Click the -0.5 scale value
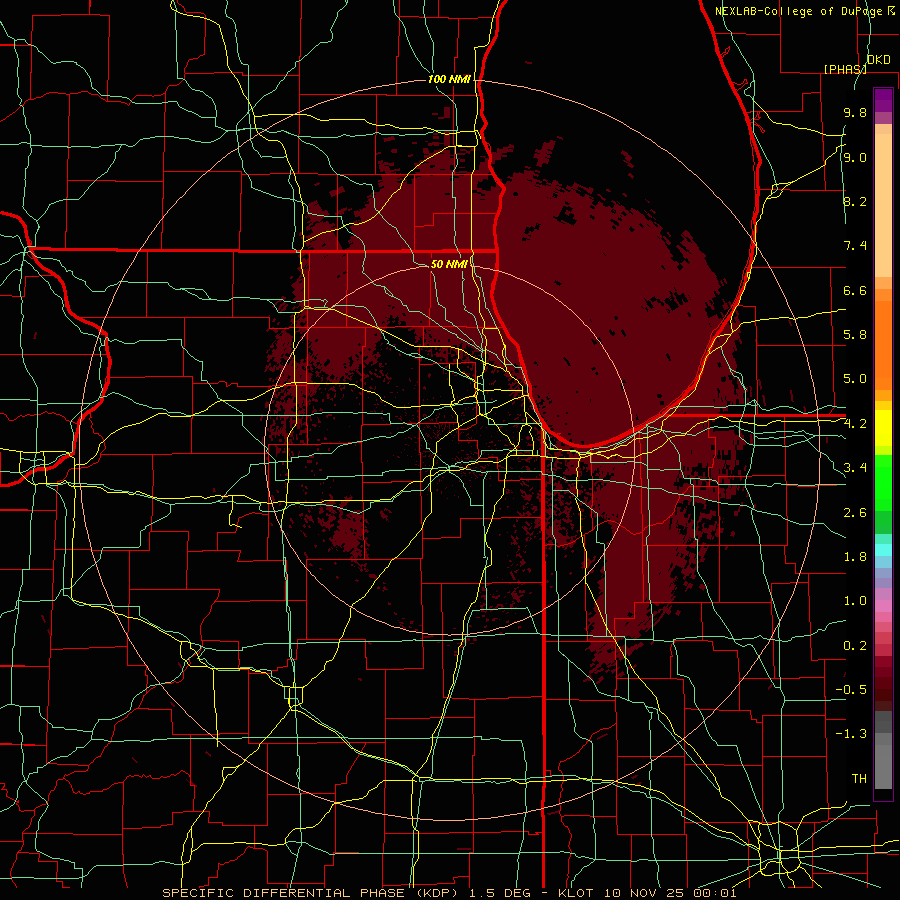900x900 pixels. (x=851, y=690)
